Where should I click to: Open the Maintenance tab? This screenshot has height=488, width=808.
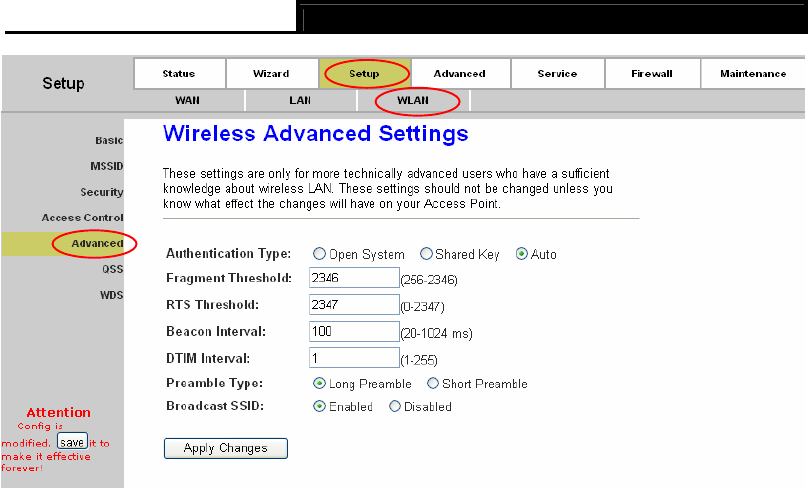coord(753,74)
